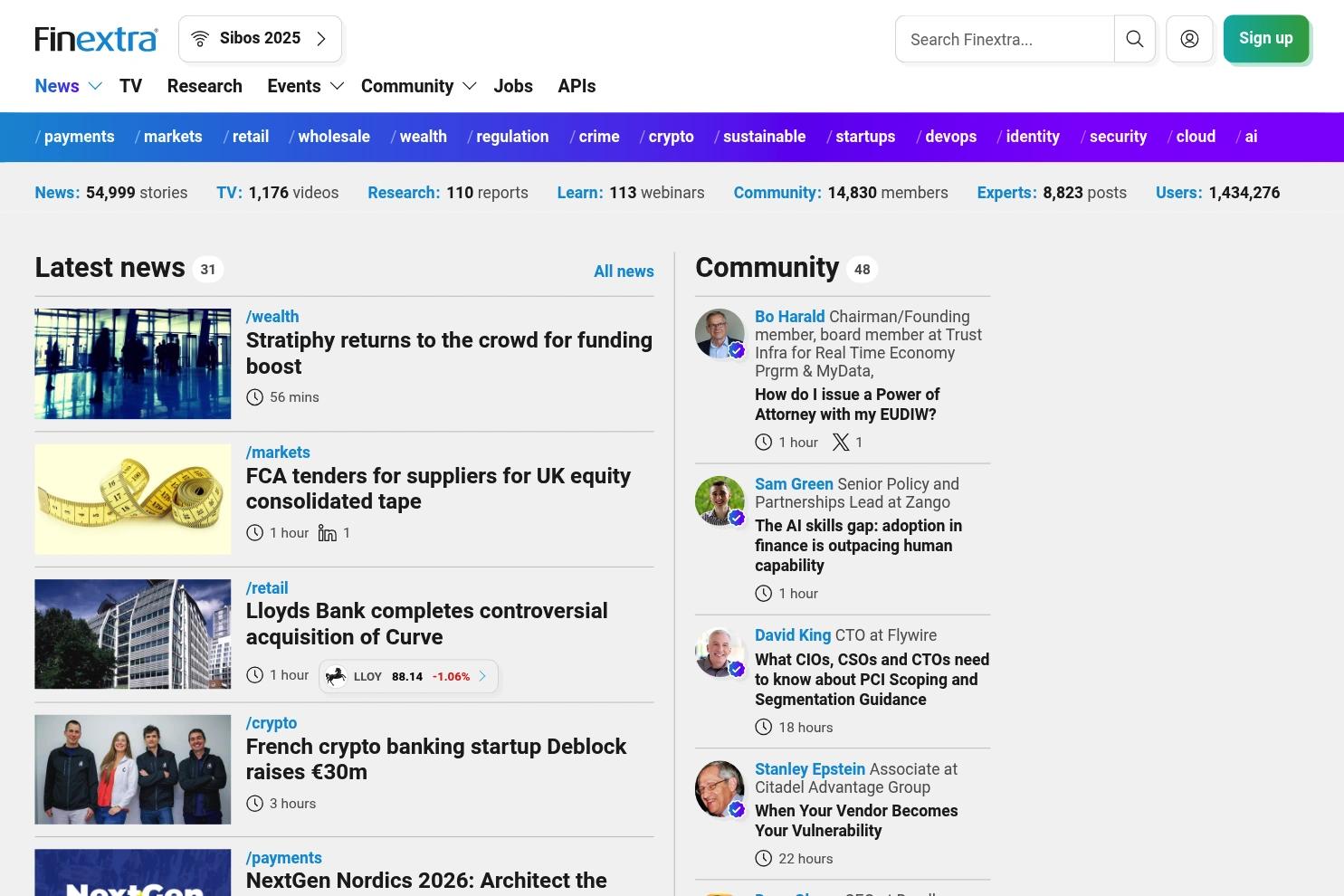Click the Sign up button
1344x896 pixels.
(1266, 39)
